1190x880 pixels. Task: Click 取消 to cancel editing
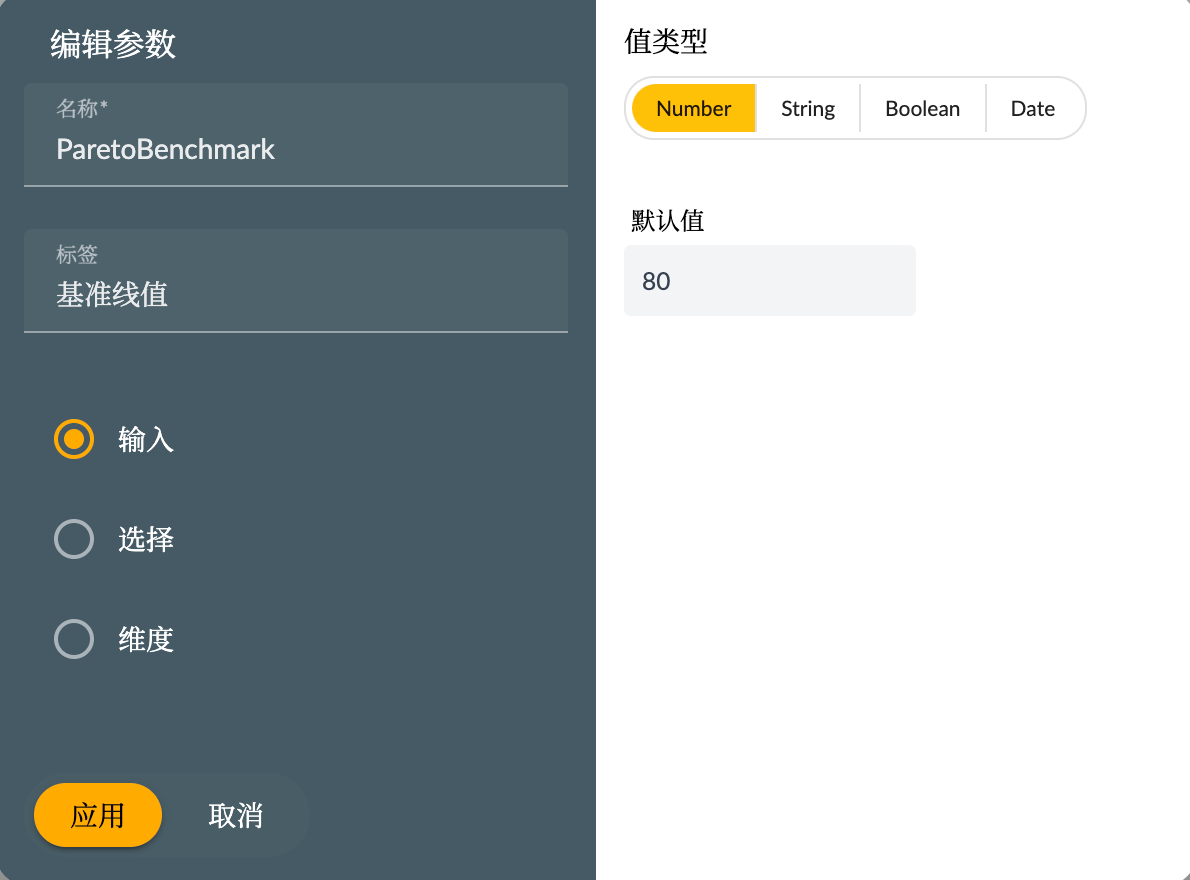click(235, 815)
